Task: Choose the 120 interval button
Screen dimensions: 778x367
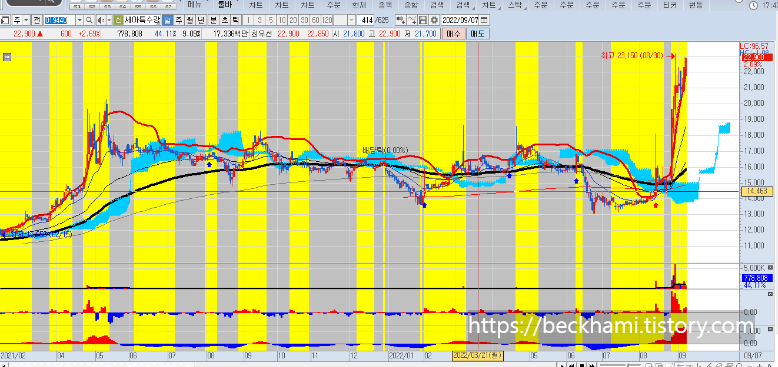Action: point(327,20)
